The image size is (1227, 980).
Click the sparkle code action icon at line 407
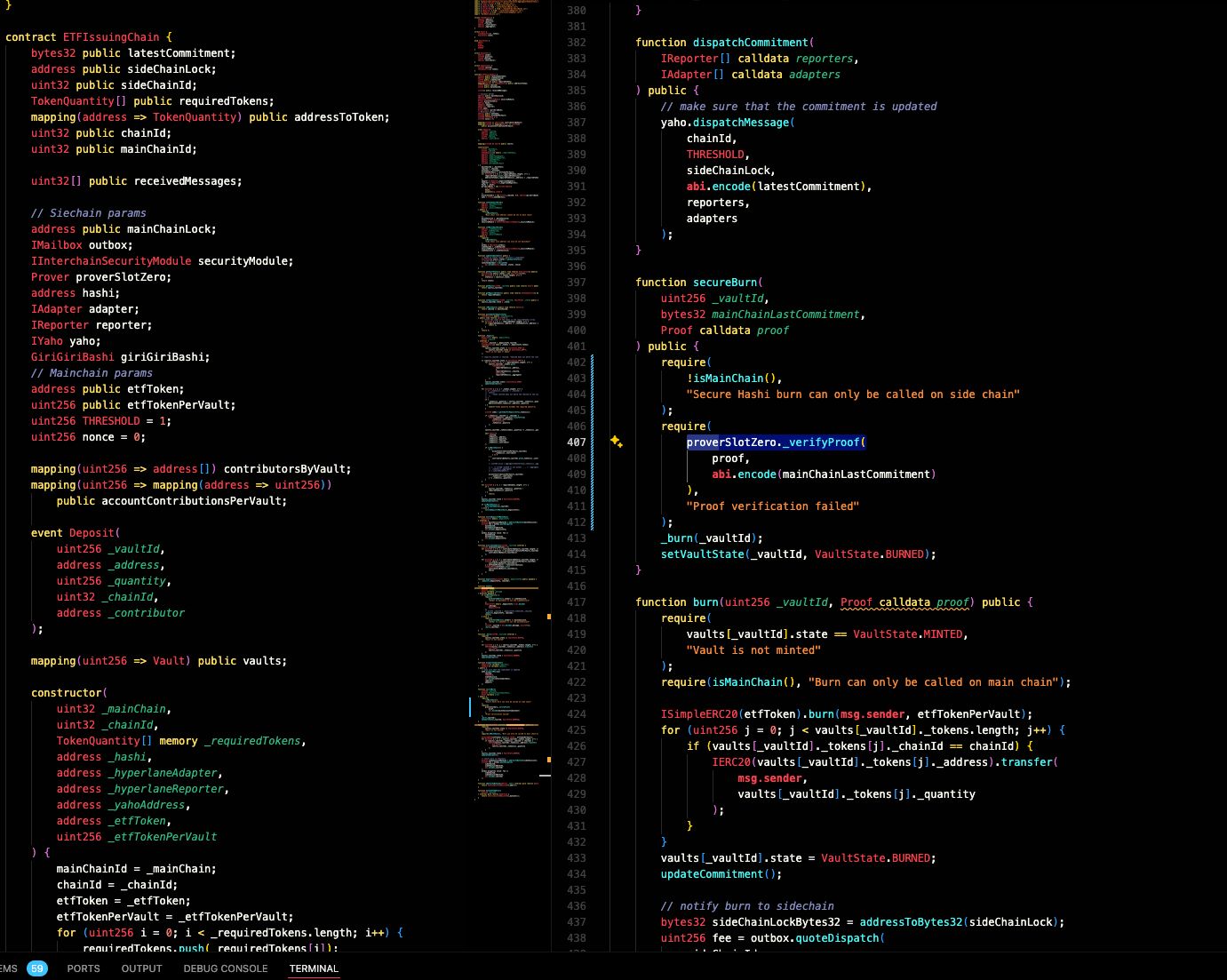click(617, 442)
